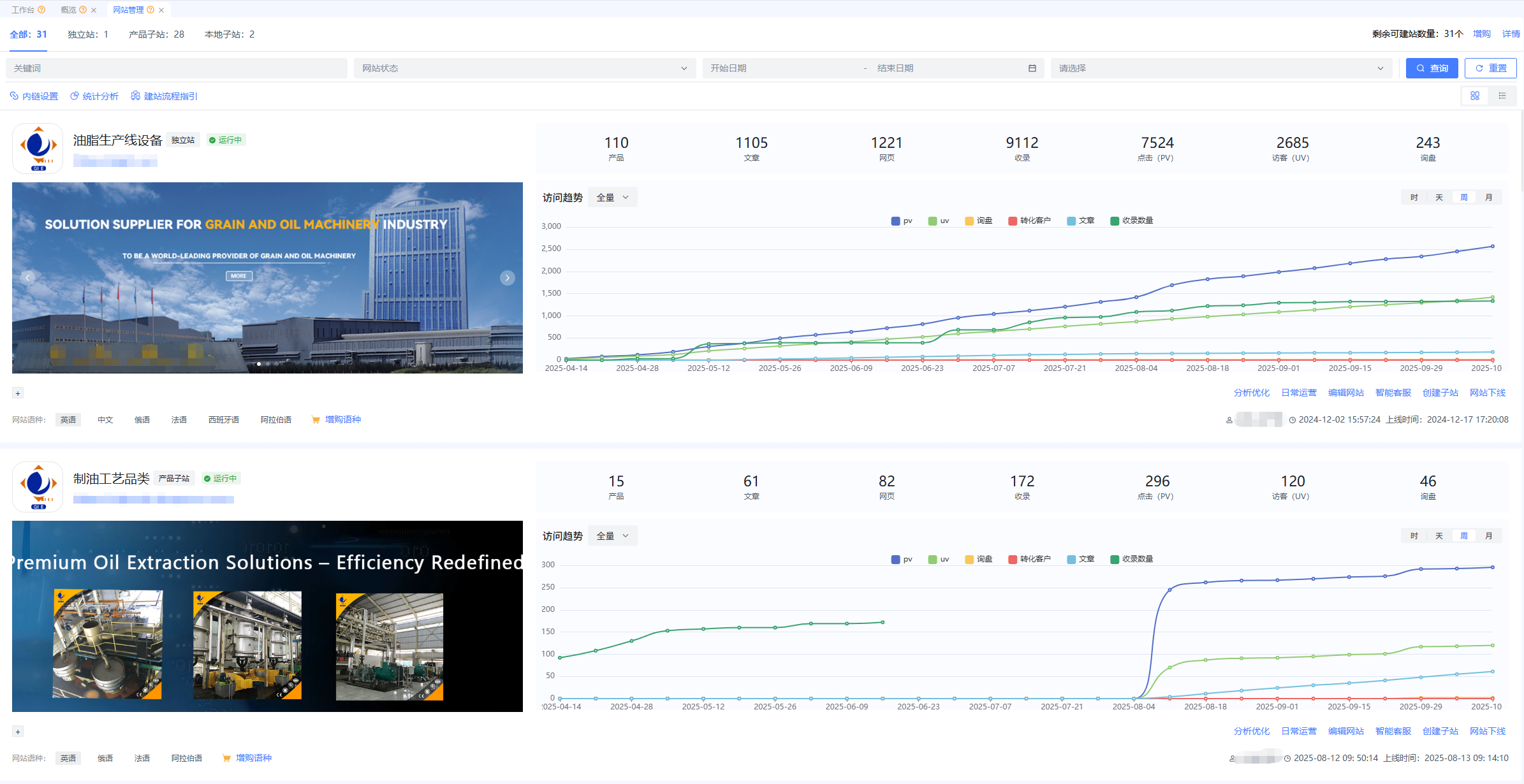Focus the 关键词 input field

pos(177,68)
